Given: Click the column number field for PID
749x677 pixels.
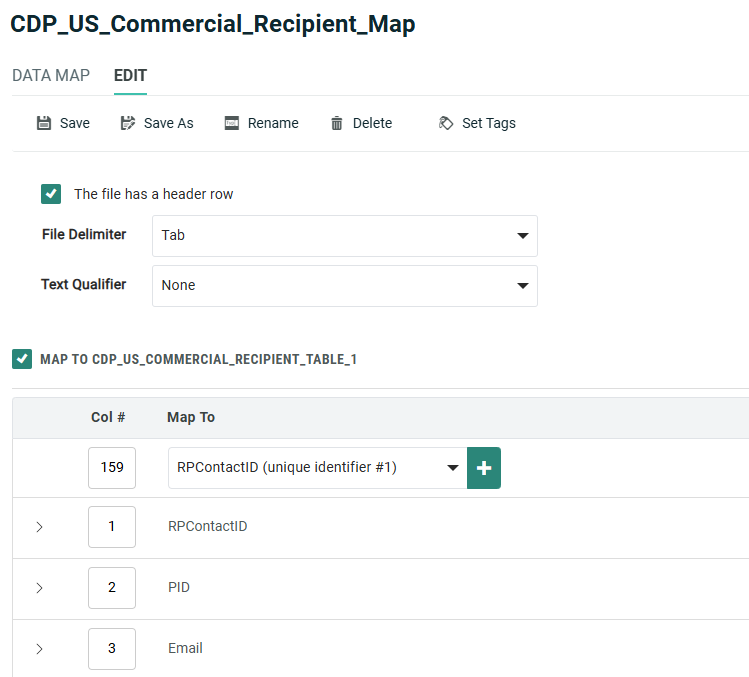Looking at the screenshot, I should click(112, 588).
